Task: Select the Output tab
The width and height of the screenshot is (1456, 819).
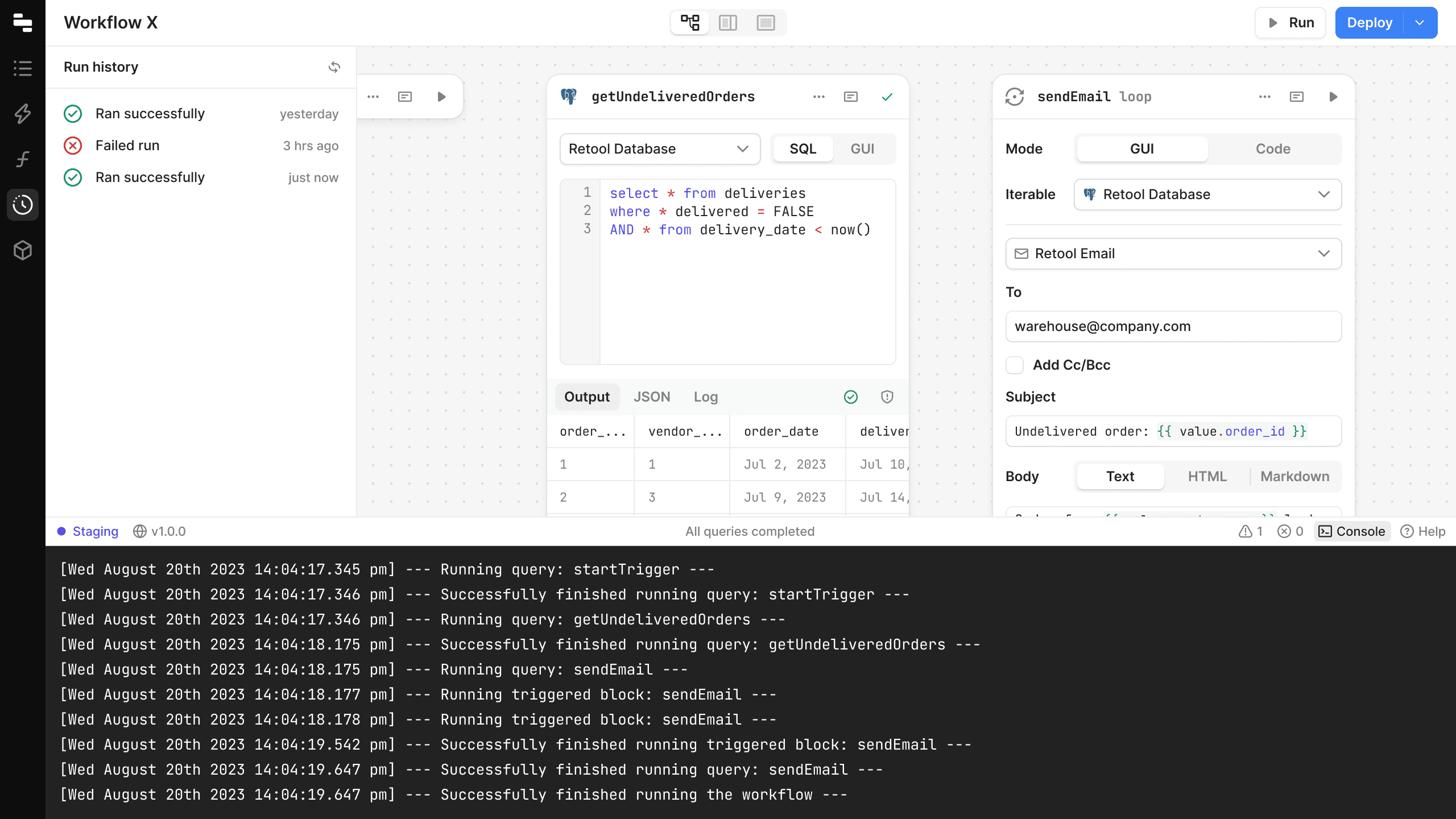Action: 586,397
